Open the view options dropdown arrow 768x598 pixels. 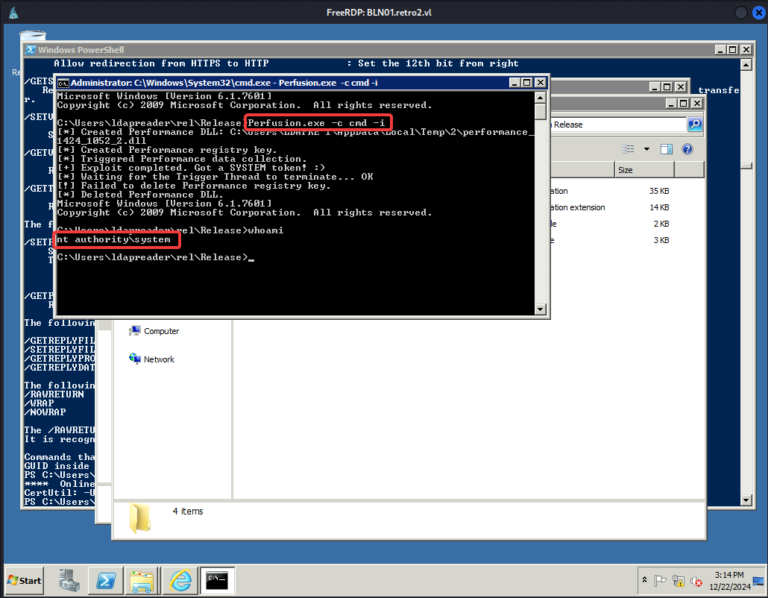647,149
